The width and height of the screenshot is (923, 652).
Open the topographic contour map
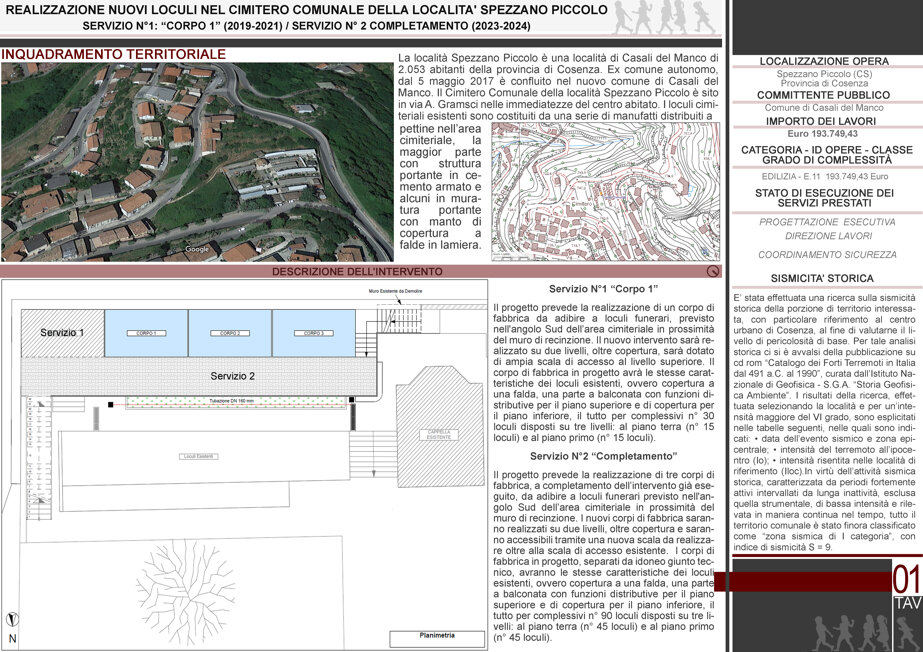[x=606, y=191]
